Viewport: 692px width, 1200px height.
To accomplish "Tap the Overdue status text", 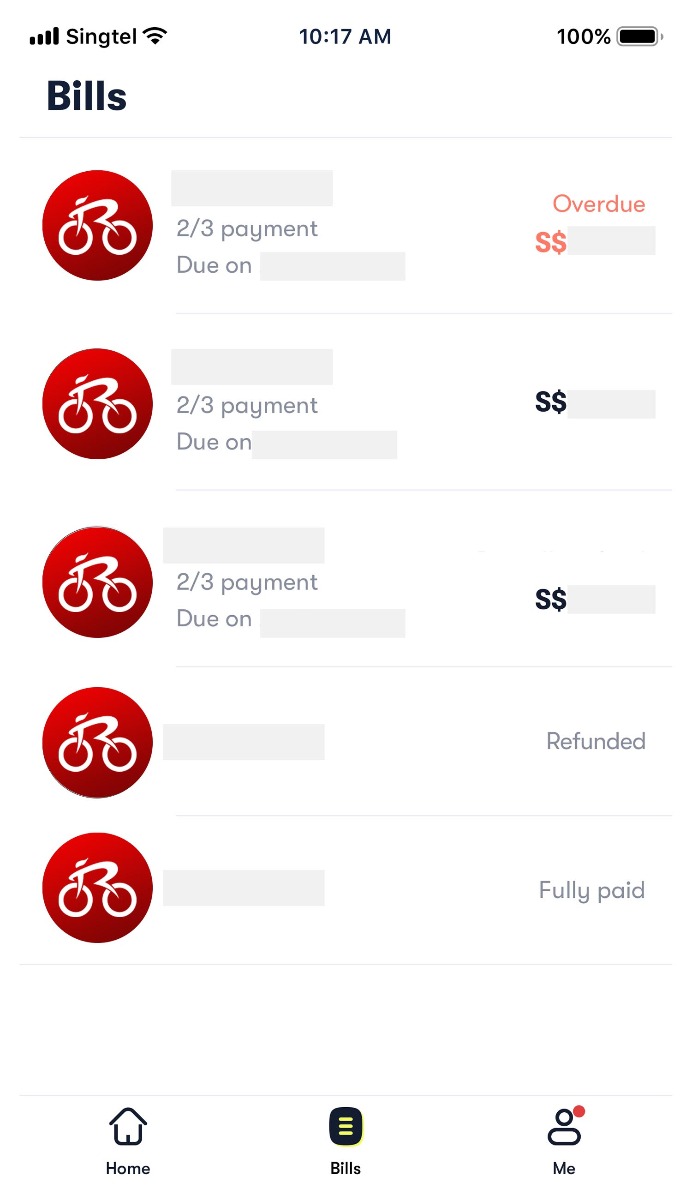I will pyautogui.click(x=598, y=204).
